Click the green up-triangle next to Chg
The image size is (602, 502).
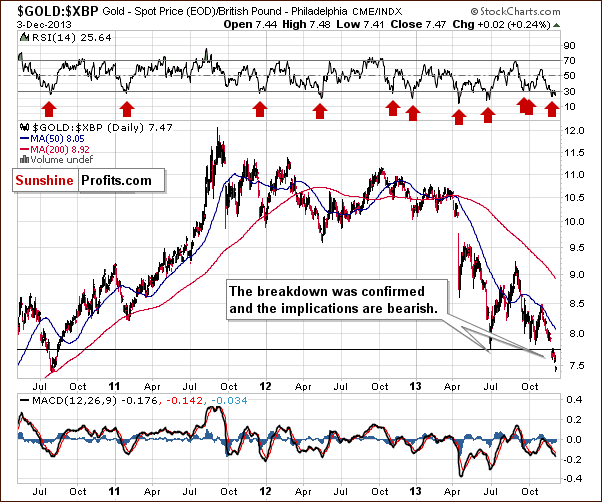pos(556,25)
